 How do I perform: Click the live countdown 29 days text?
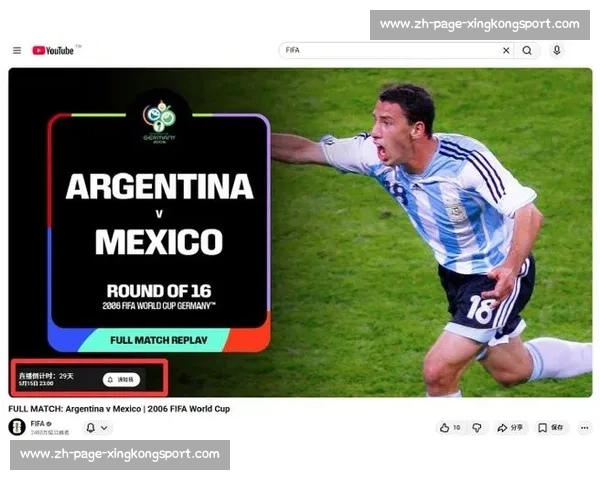(46, 376)
